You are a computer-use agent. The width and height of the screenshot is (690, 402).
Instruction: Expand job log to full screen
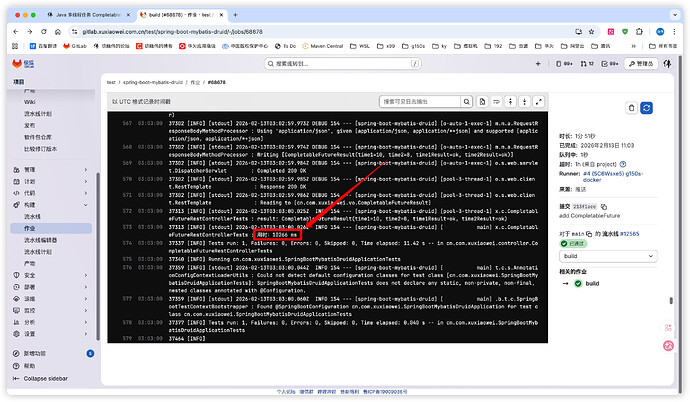[x=539, y=102]
